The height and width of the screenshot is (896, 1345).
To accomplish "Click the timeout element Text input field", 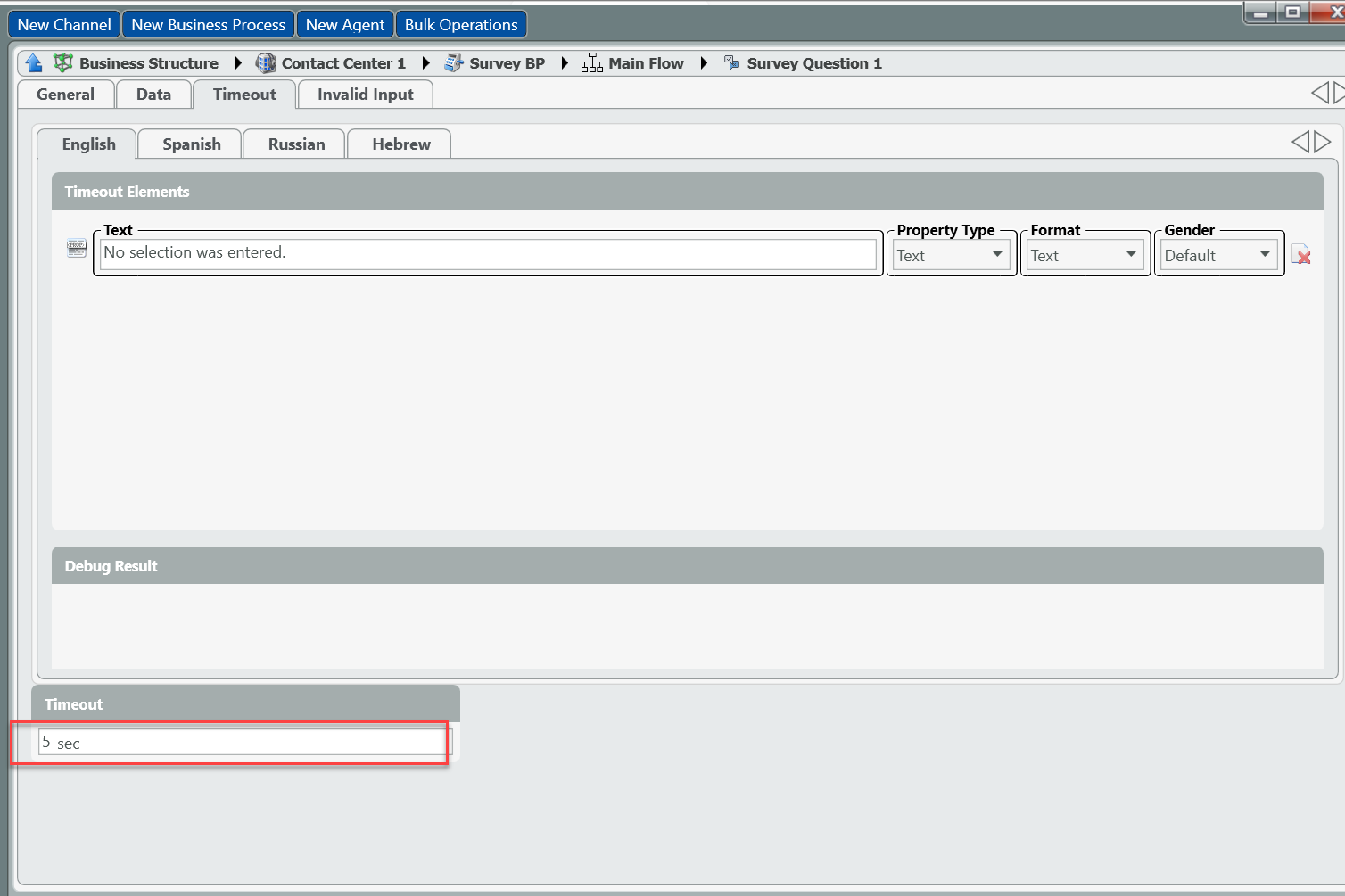I will [487, 253].
